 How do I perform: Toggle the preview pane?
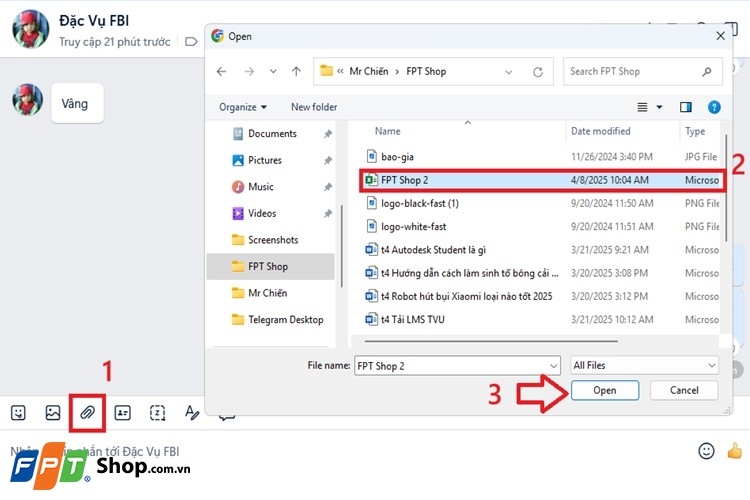[685, 107]
